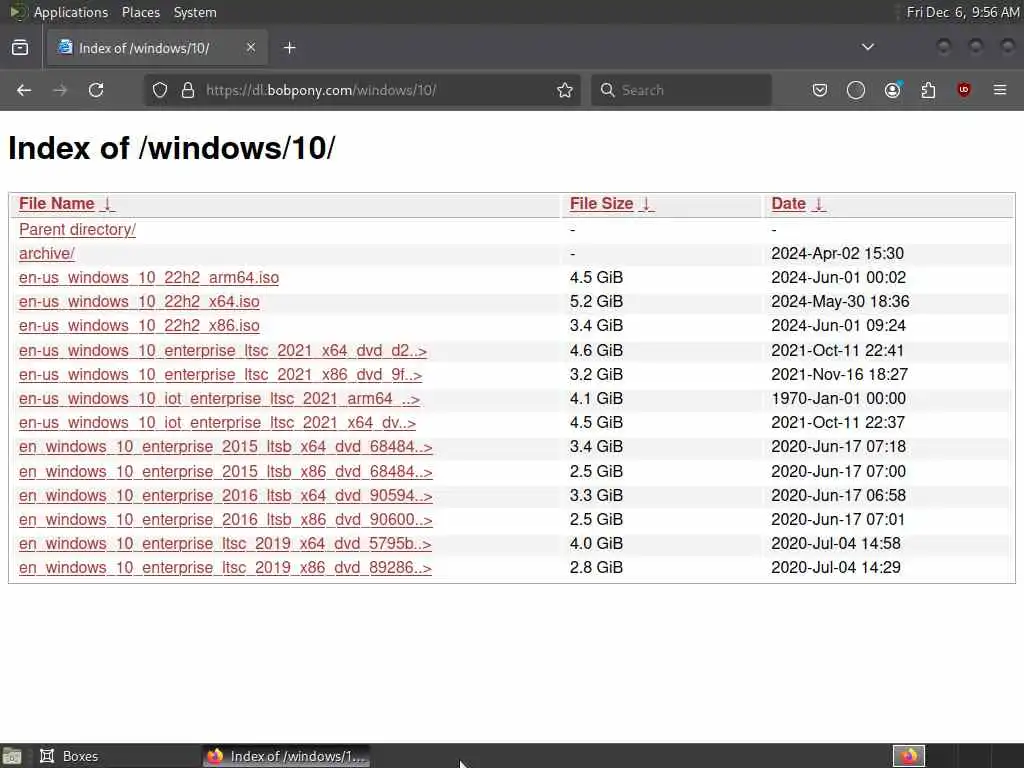Open the extensions puzzle icon
Viewport: 1024px width, 768px height.
pyautogui.click(x=928, y=90)
